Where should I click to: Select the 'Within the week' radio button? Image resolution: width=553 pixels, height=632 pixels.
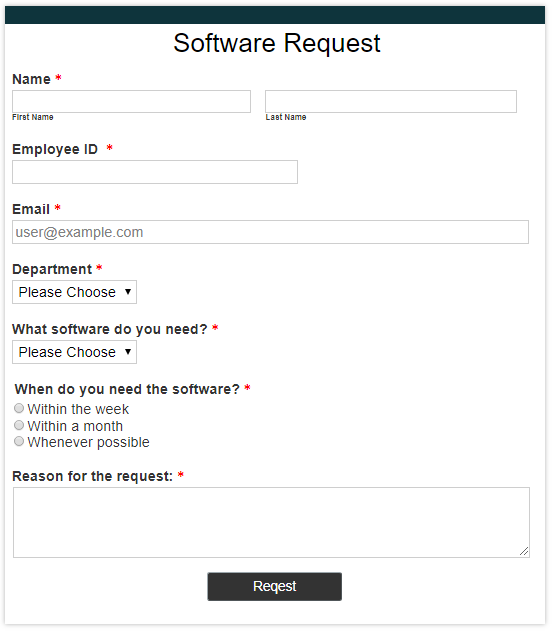(19, 408)
